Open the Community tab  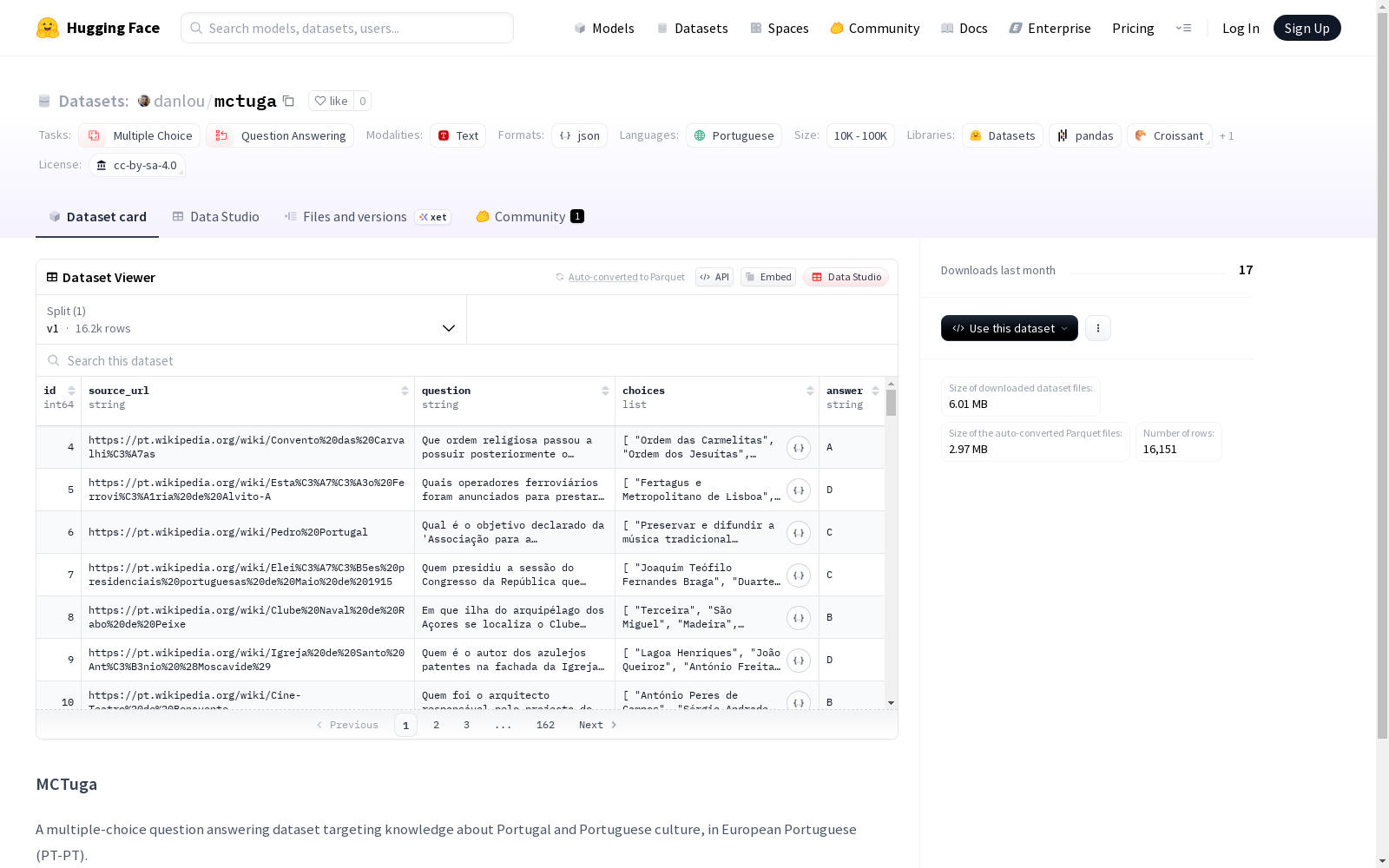(530, 217)
